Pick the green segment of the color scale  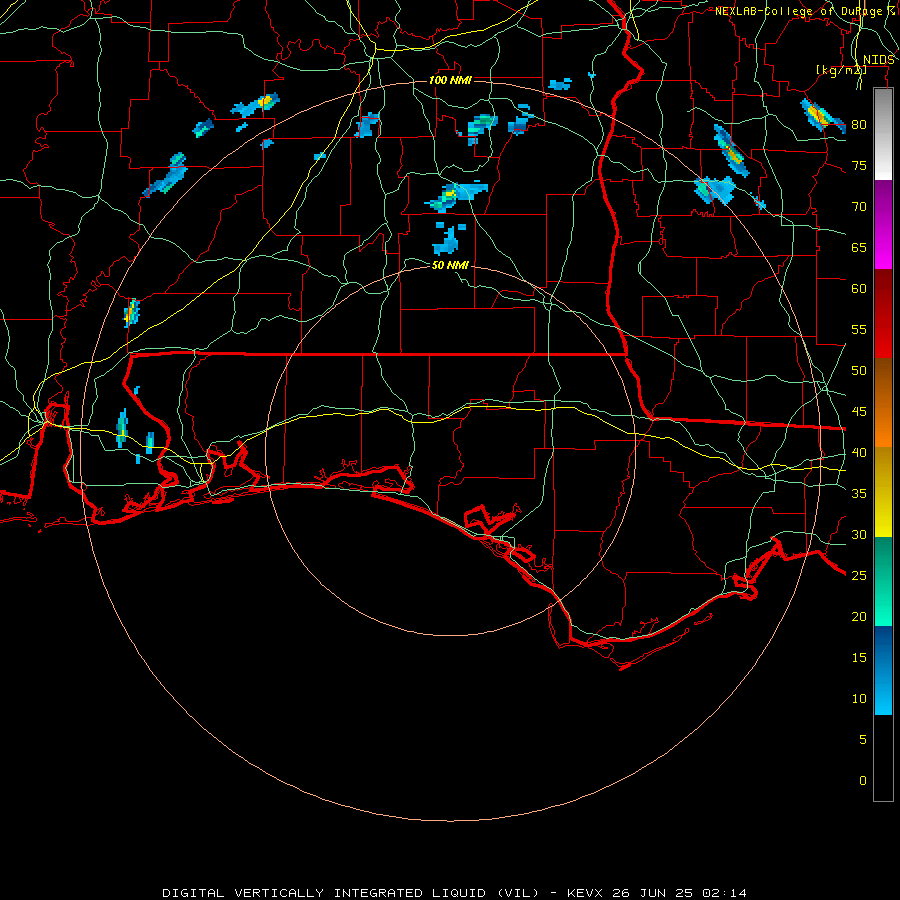coord(883,581)
